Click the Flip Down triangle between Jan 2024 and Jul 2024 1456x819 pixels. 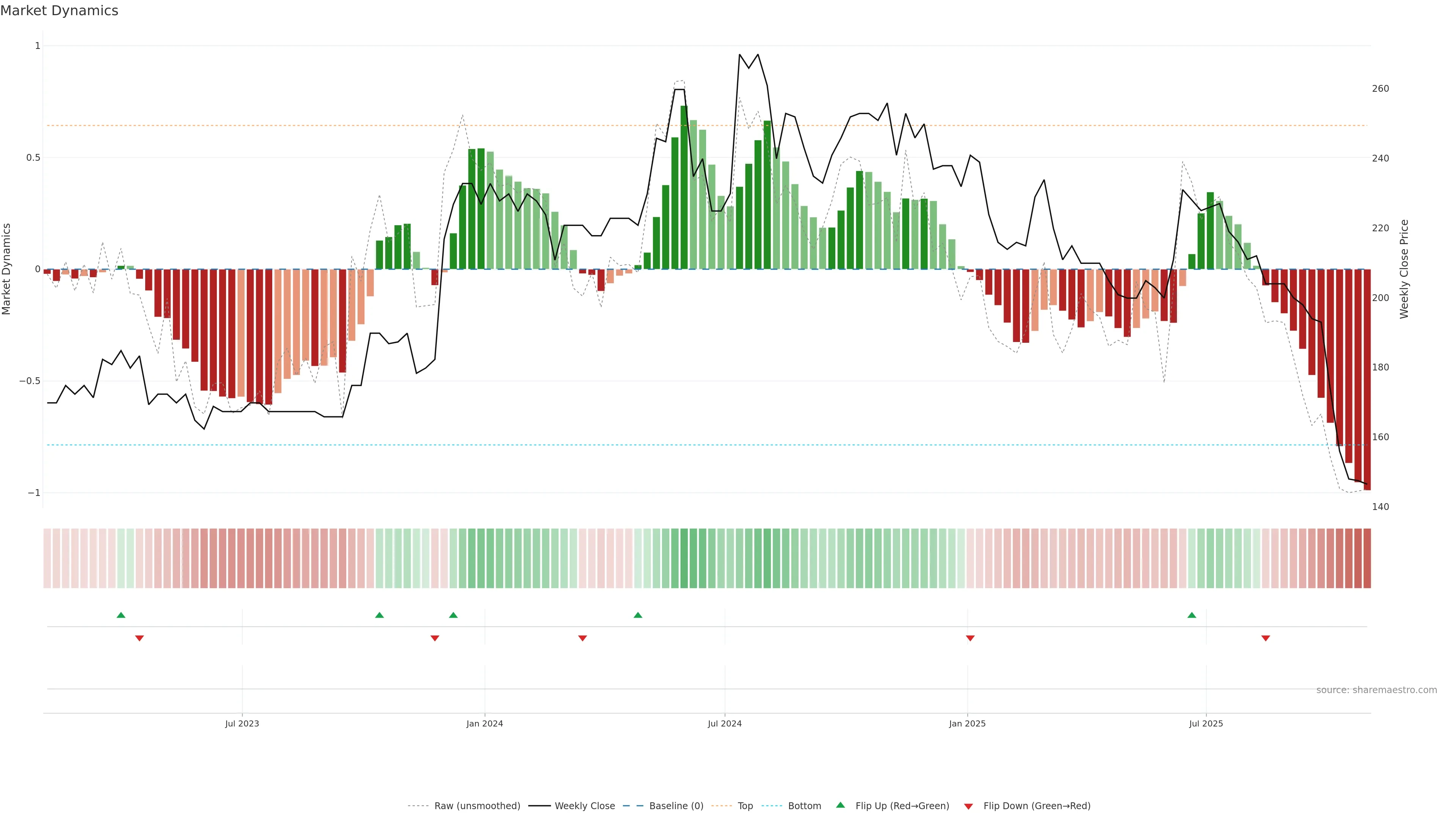[583, 638]
